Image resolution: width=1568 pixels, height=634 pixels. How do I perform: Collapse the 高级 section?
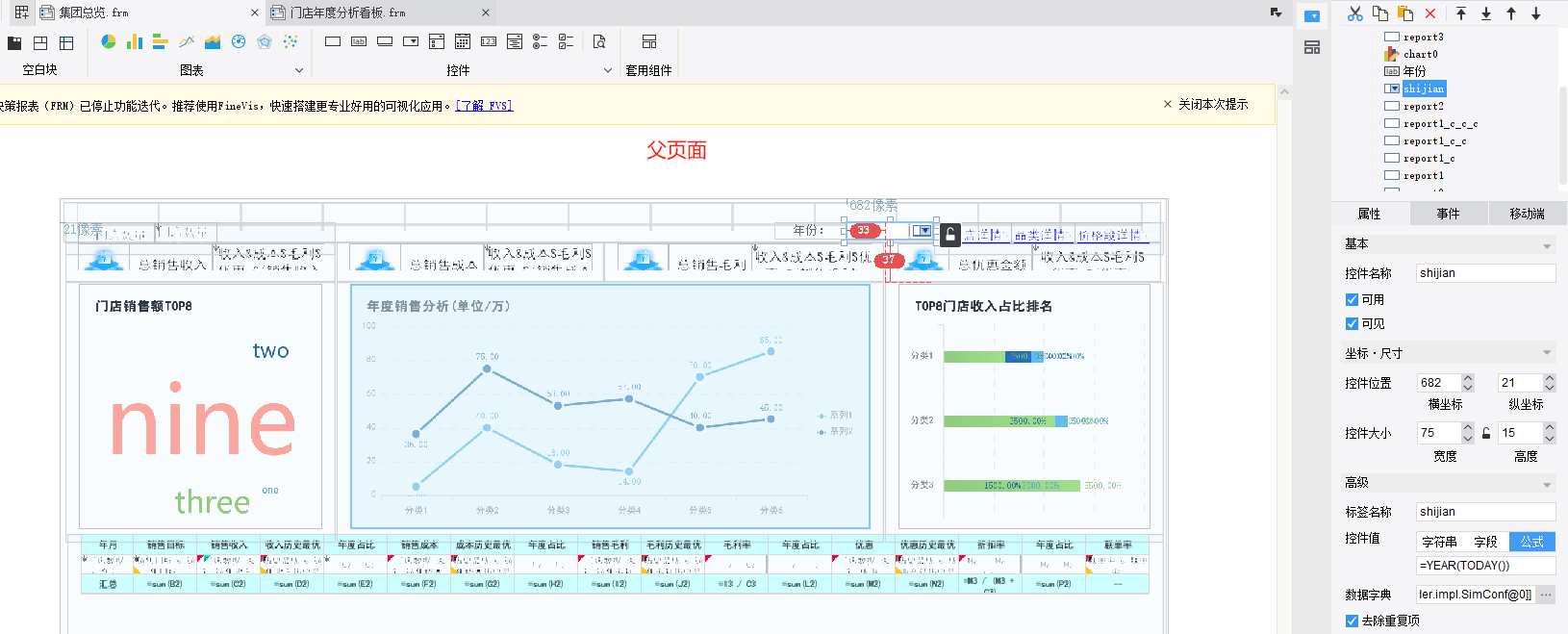1546,484
